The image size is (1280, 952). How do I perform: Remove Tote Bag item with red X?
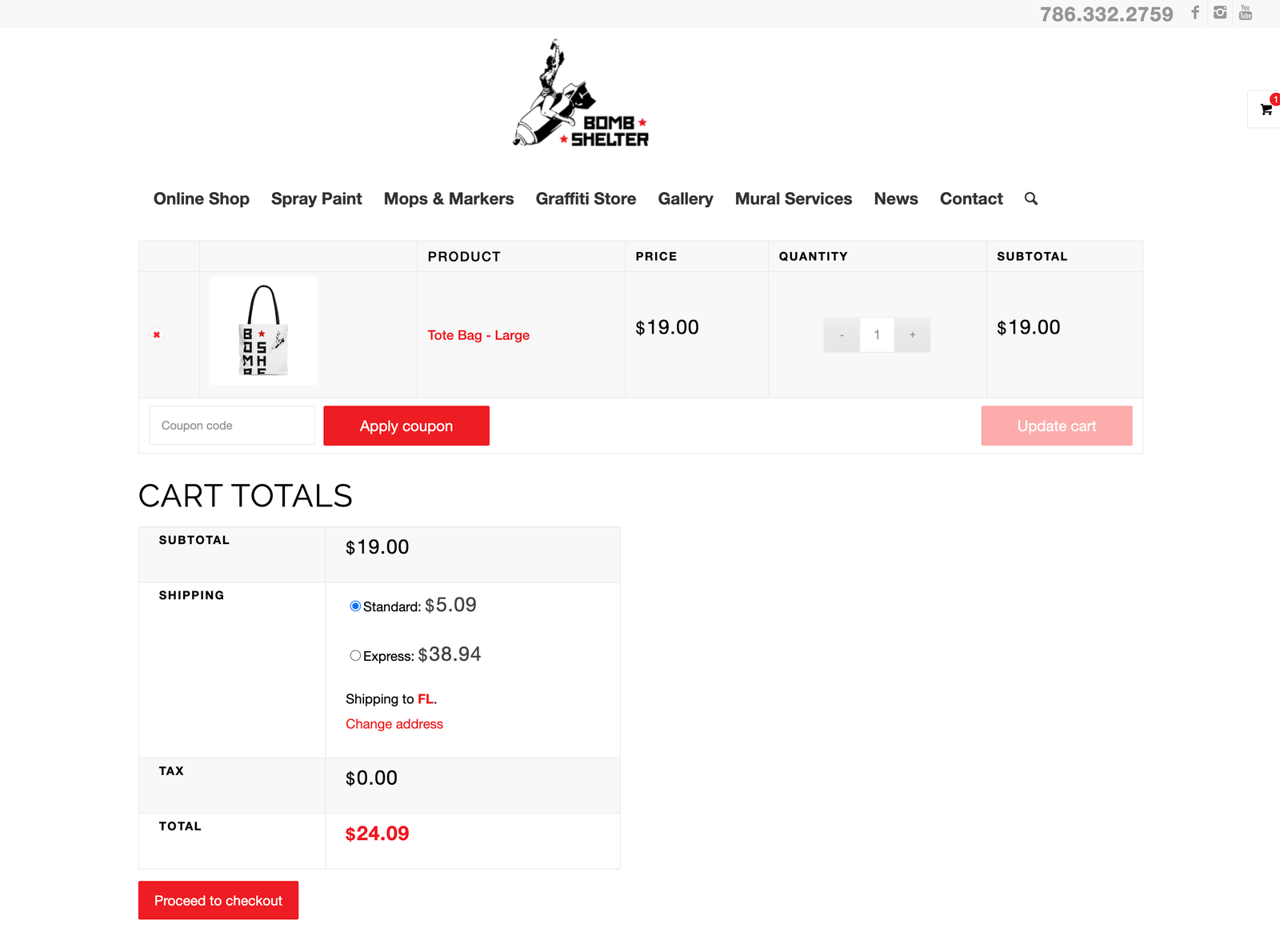[x=157, y=335]
